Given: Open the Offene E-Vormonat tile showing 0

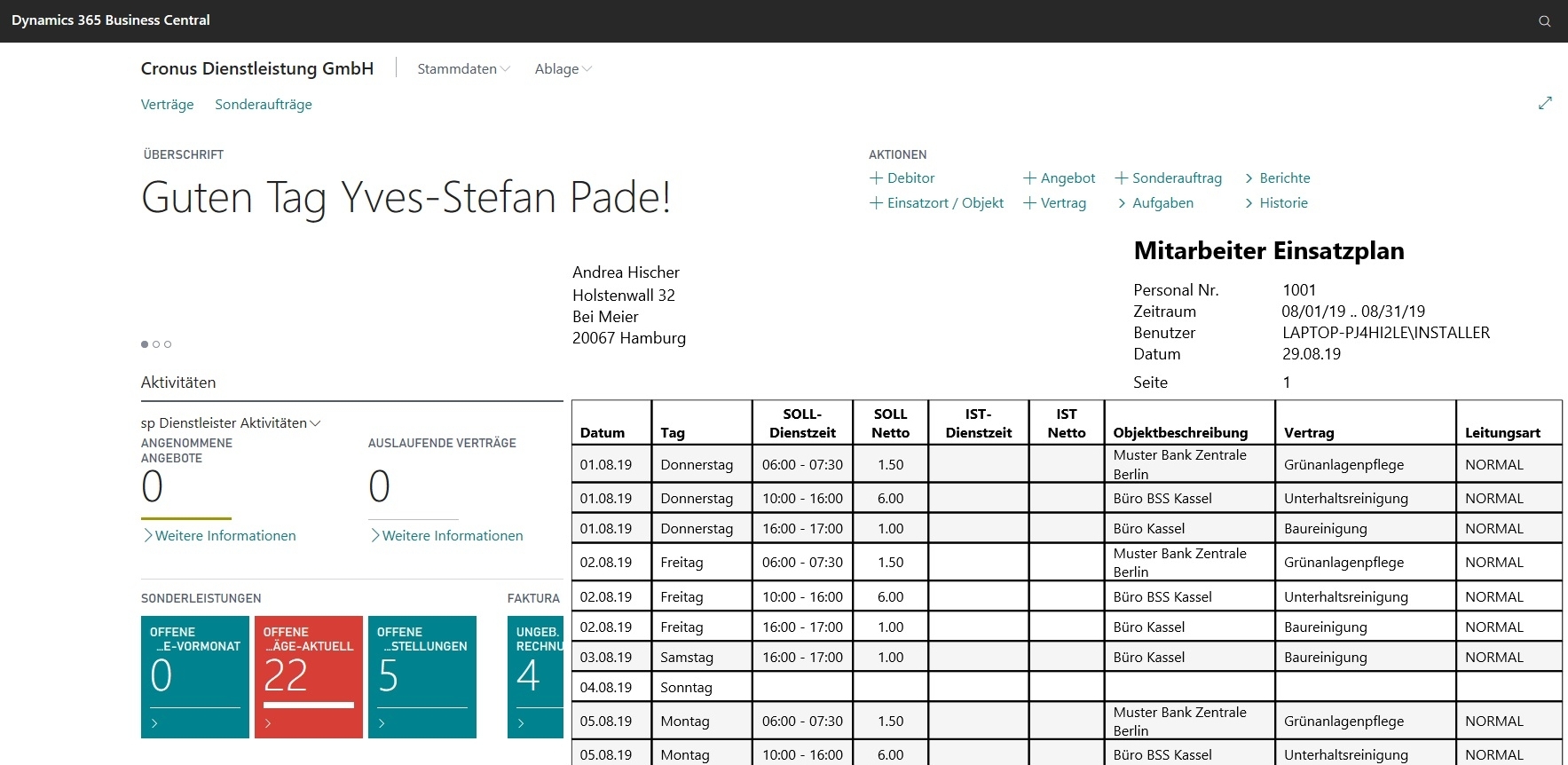Looking at the screenshot, I should point(195,677).
